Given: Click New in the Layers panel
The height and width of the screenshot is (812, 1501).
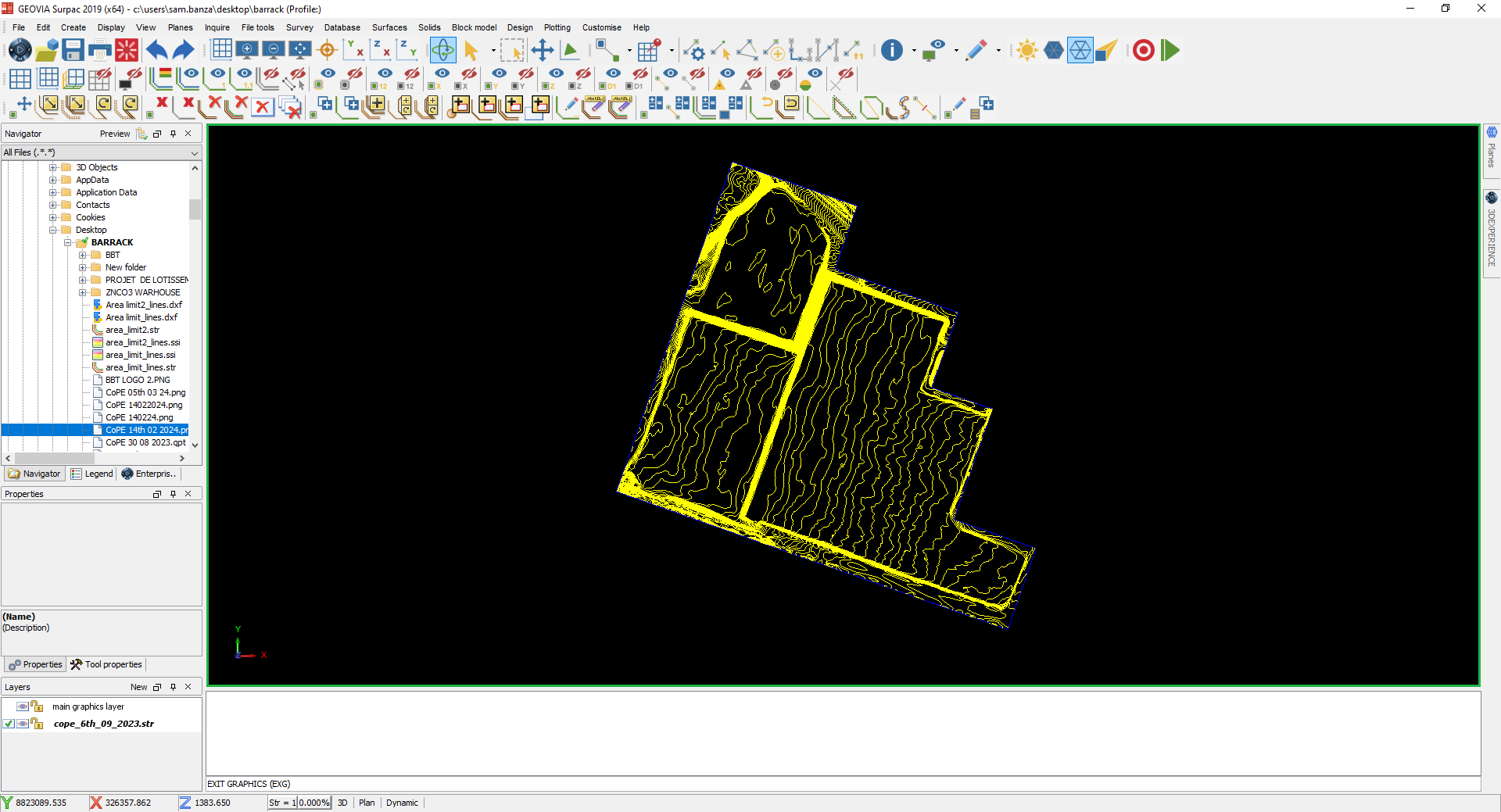Looking at the screenshot, I should pyautogui.click(x=138, y=687).
